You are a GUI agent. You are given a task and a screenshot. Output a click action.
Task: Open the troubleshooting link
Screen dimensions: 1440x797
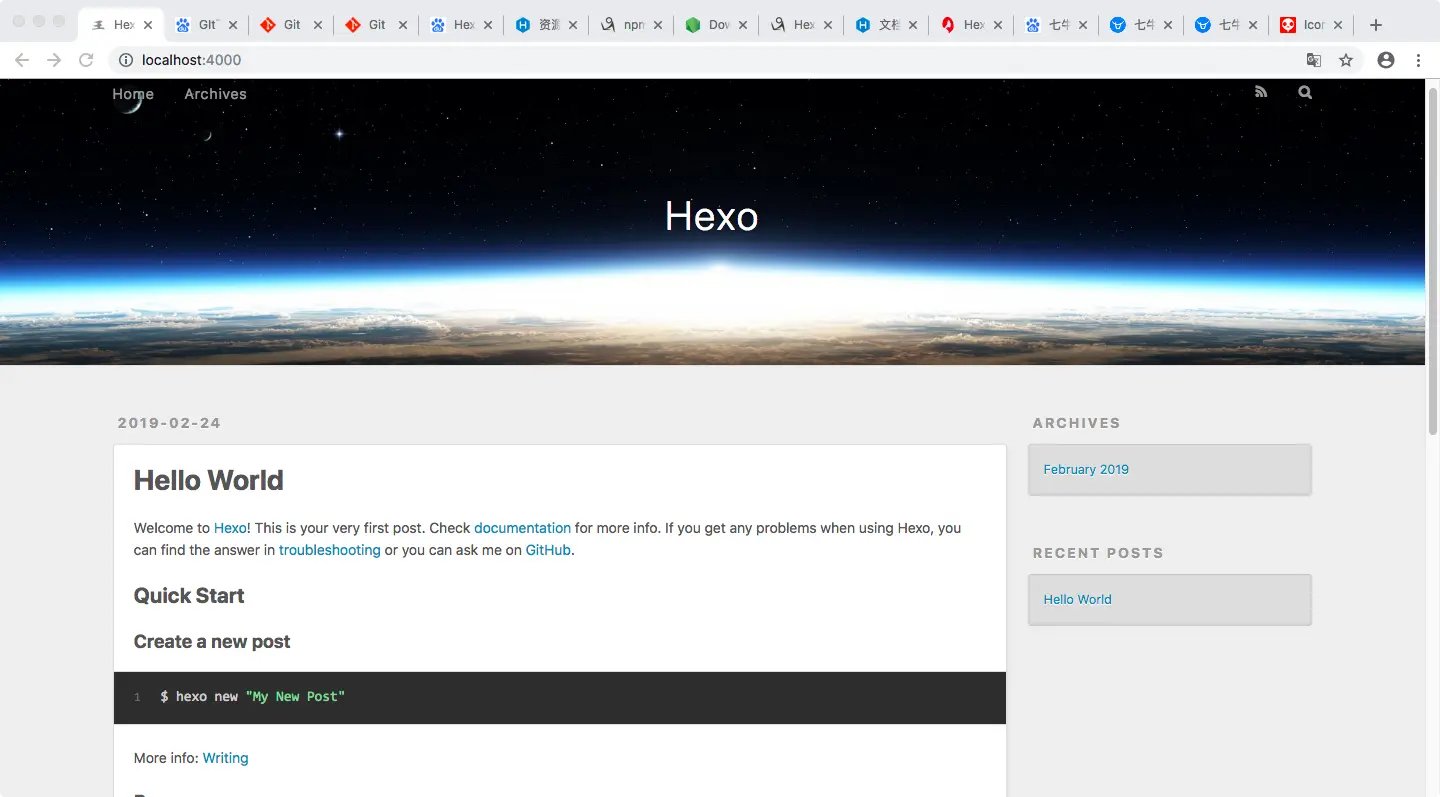(x=330, y=550)
